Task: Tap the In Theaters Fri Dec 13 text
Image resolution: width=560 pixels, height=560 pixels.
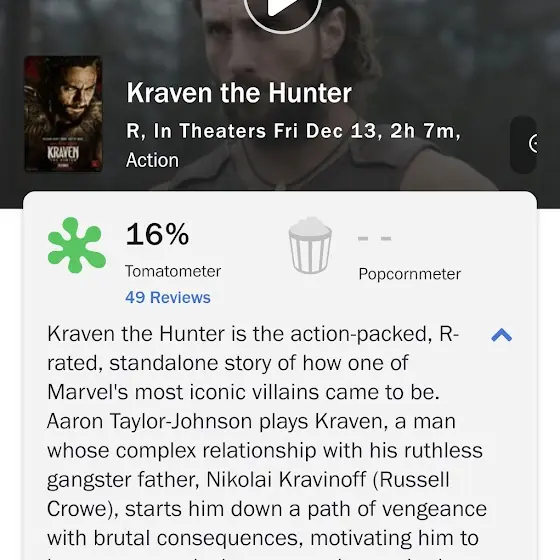Action: pyautogui.click(x=265, y=131)
